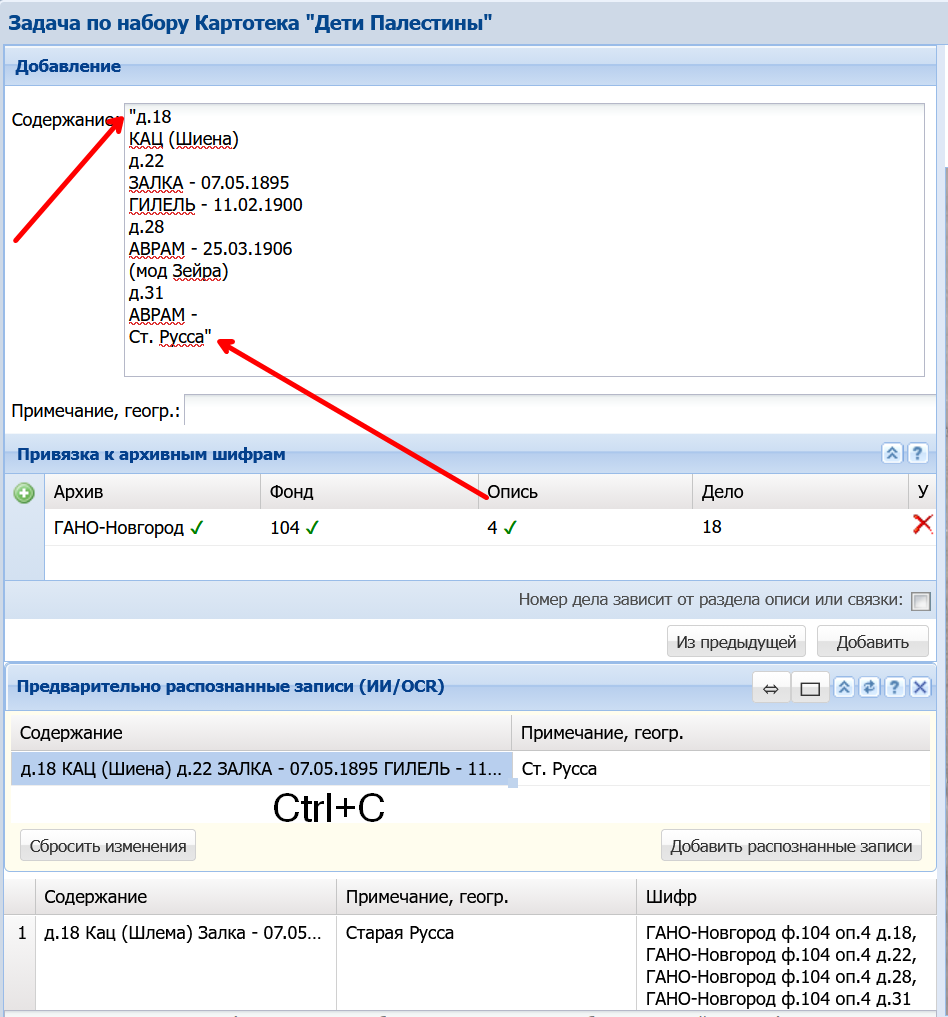Click the Примечание, геогр. input field
Image resolution: width=948 pixels, height=1017 pixels.
click(x=560, y=410)
